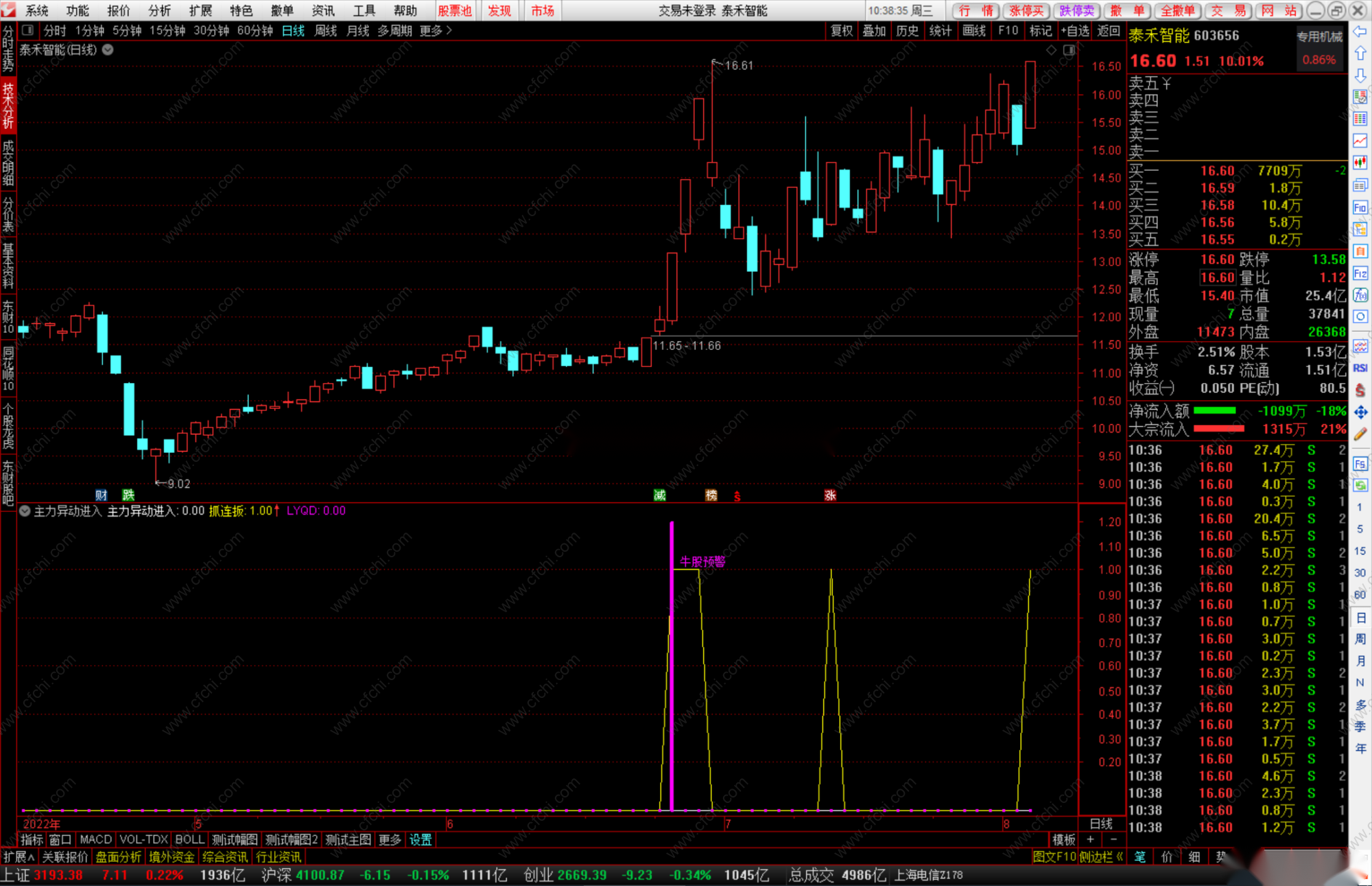Click the candlestick chart icon in sidebar
This screenshot has width=1372, height=886.
1360,163
